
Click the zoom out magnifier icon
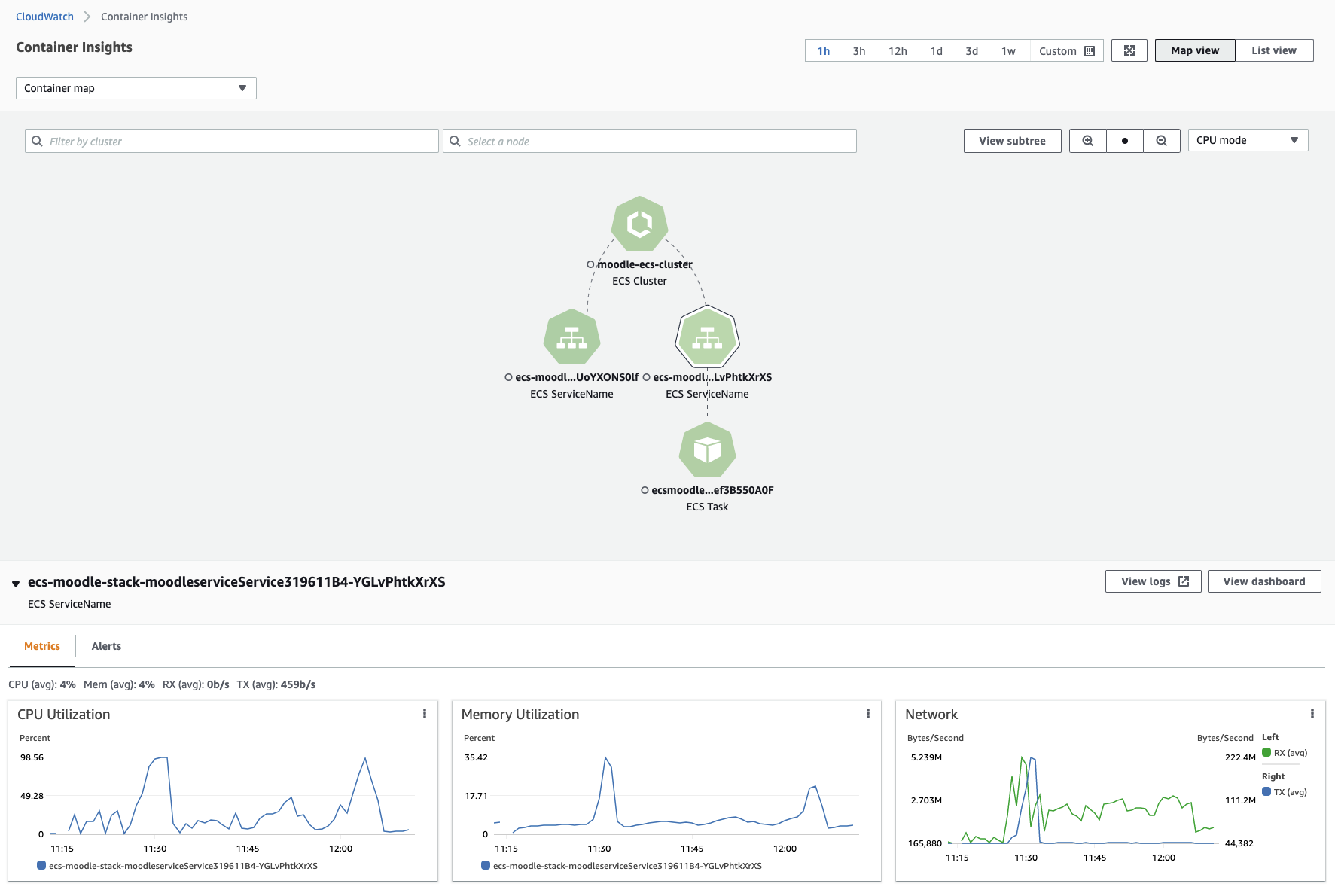point(1161,141)
